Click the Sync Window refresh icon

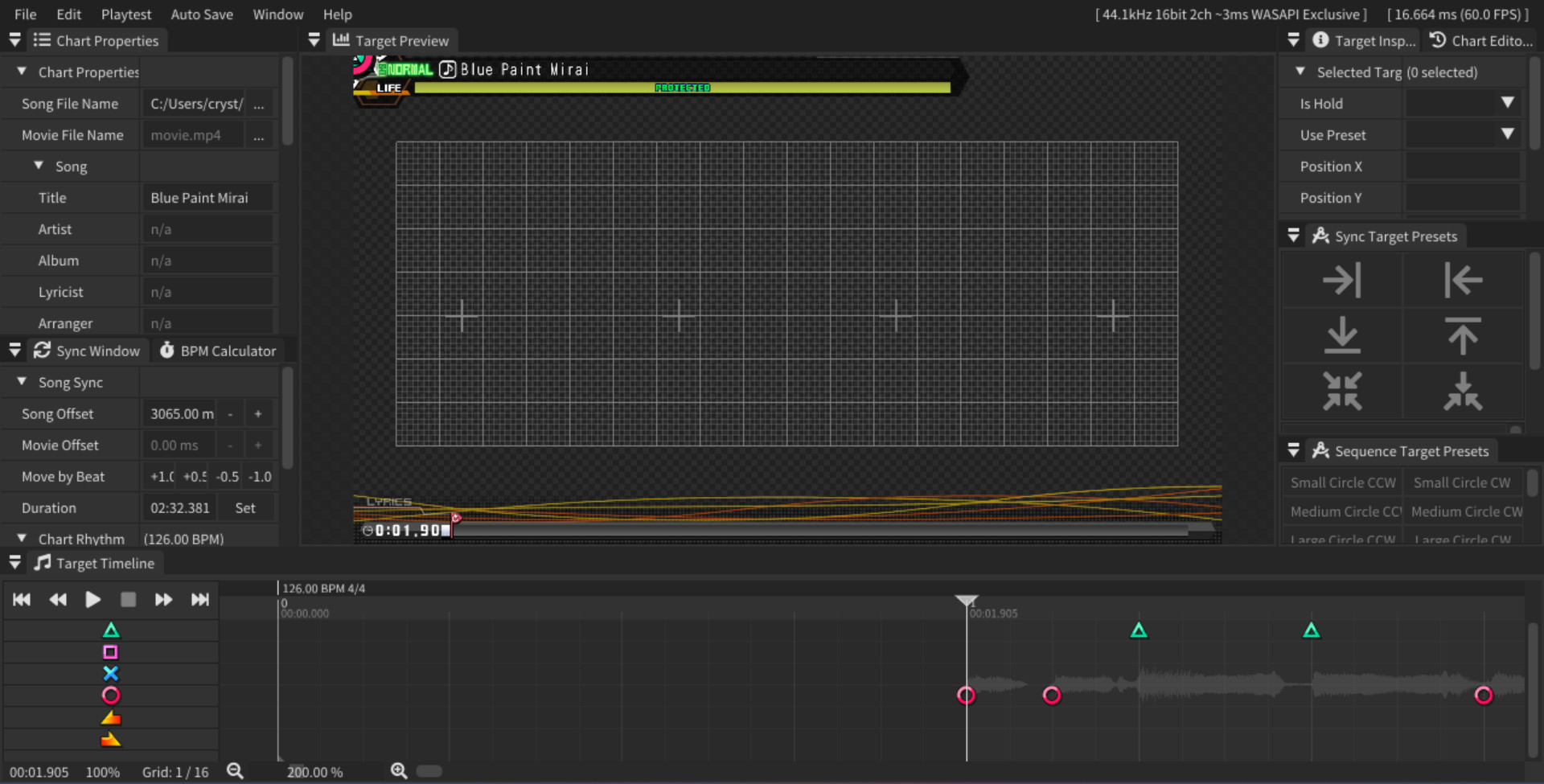coord(41,350)
